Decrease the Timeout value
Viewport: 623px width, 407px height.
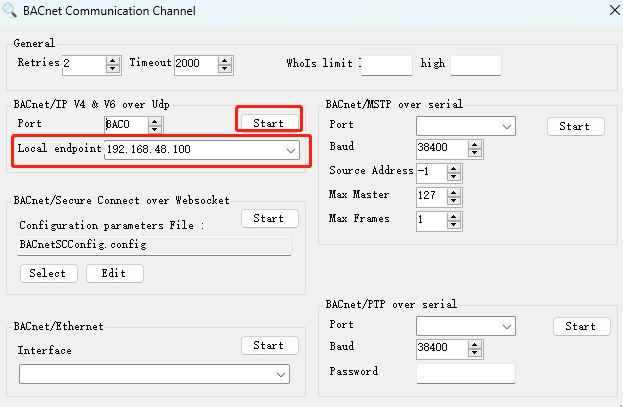[x=224, y=69]
